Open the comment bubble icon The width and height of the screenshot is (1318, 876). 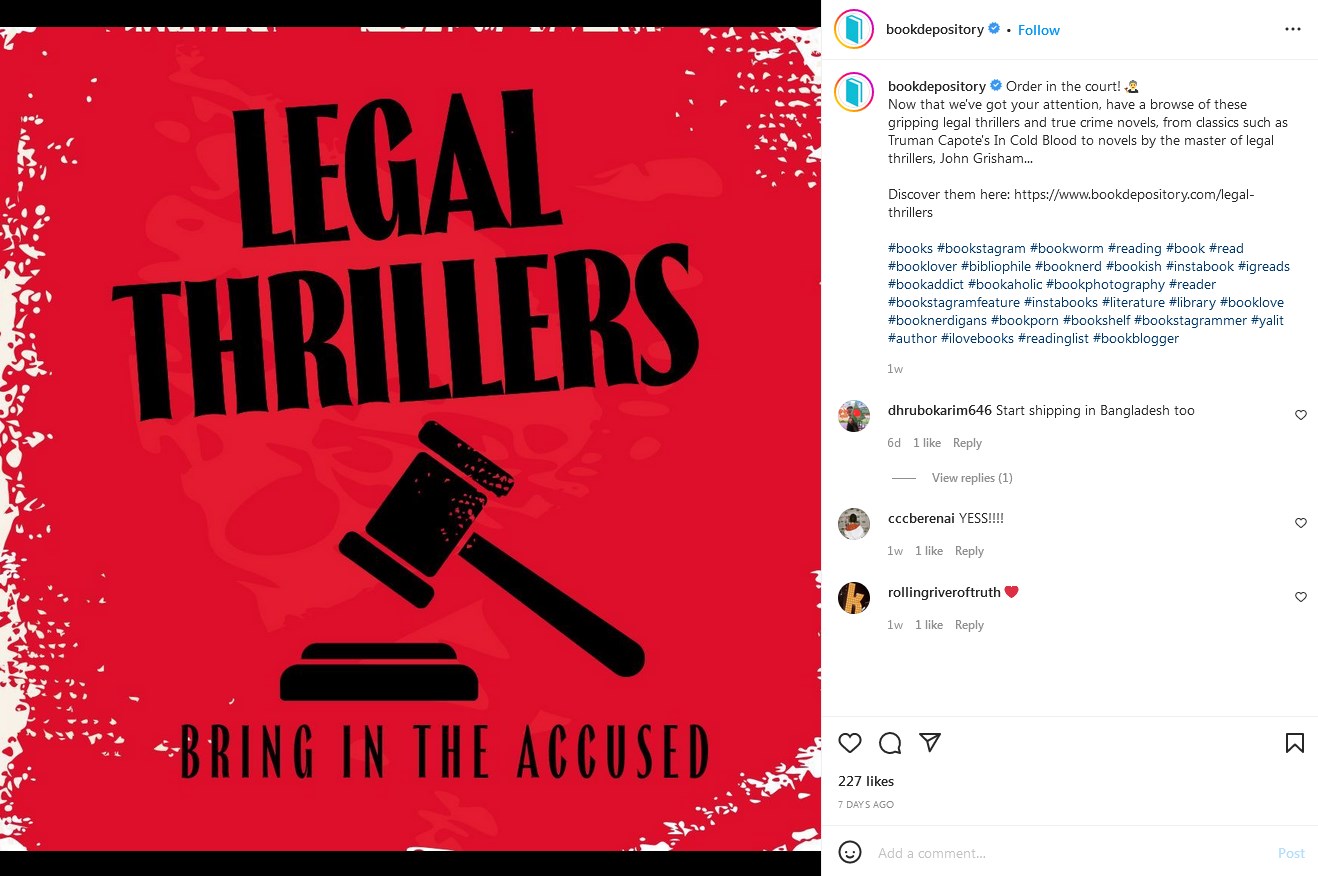pos(890,743)
